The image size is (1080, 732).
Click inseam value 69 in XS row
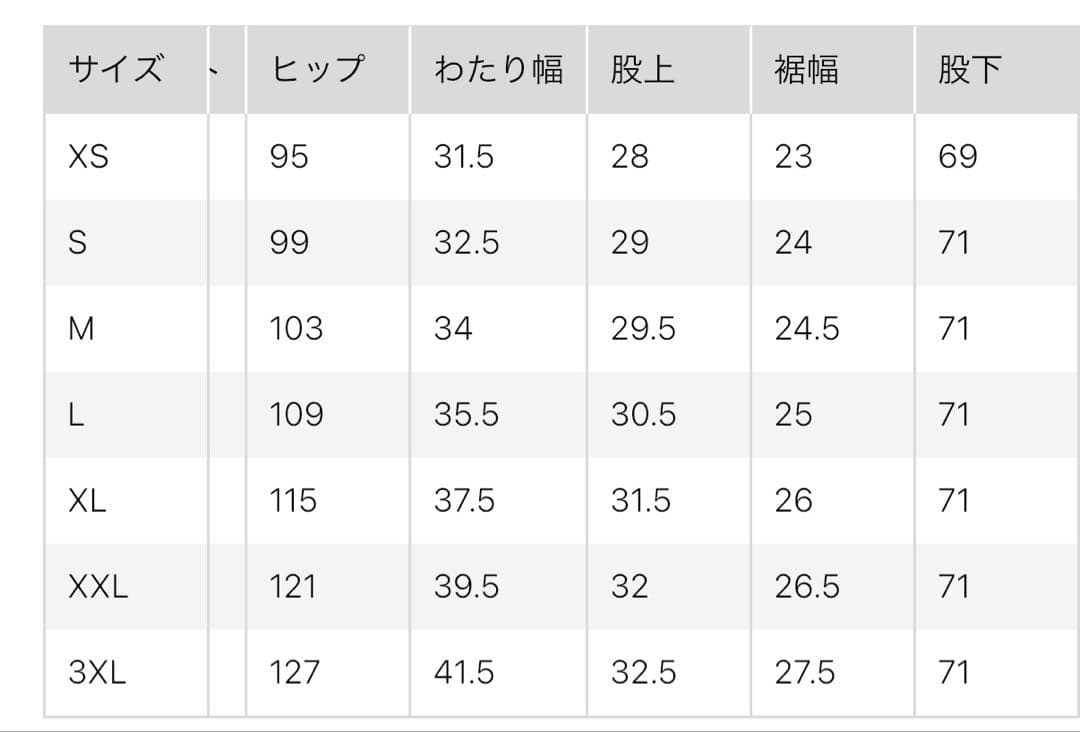pos(957,157)
